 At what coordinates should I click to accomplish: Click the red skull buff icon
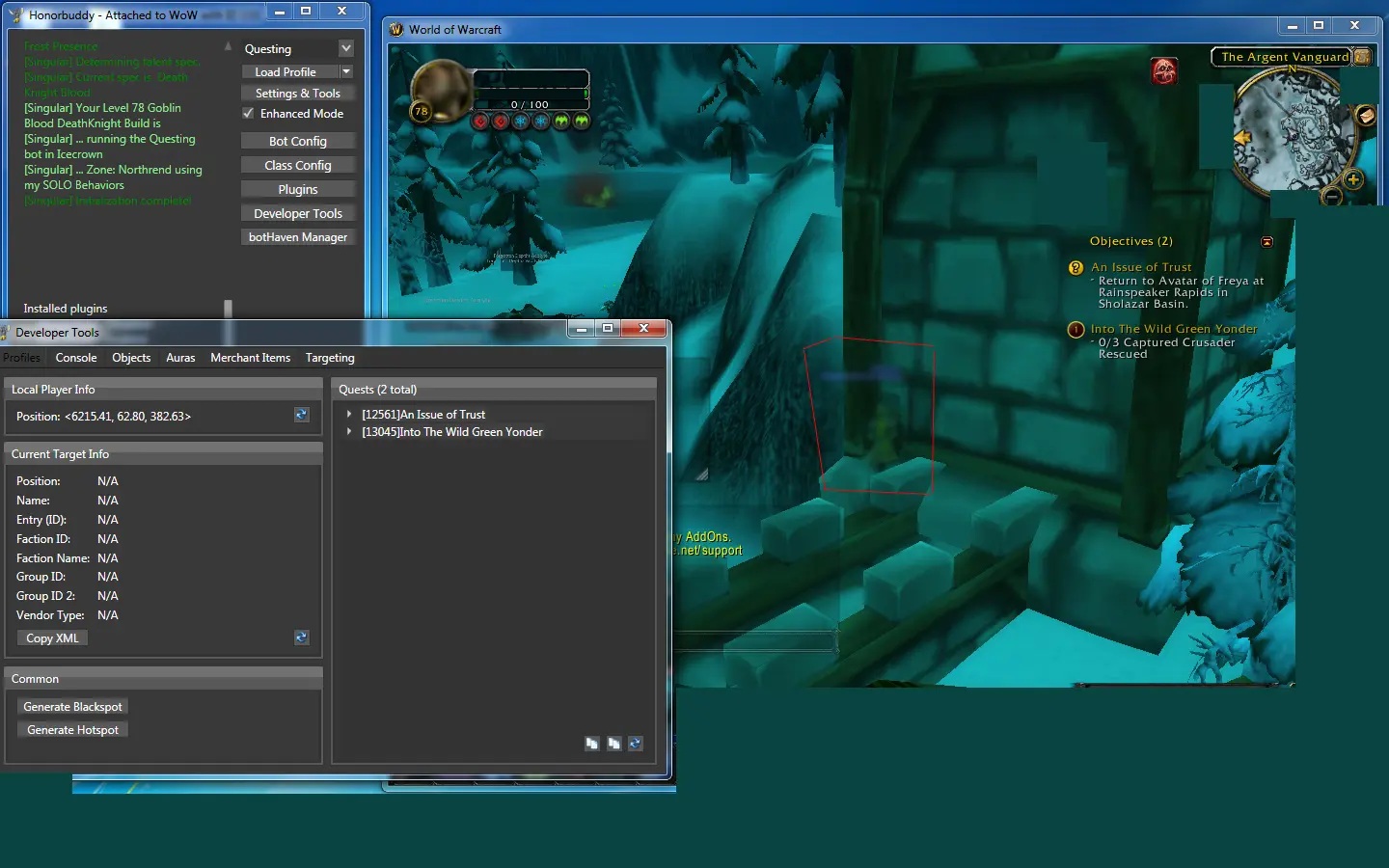coord(1164,70)
